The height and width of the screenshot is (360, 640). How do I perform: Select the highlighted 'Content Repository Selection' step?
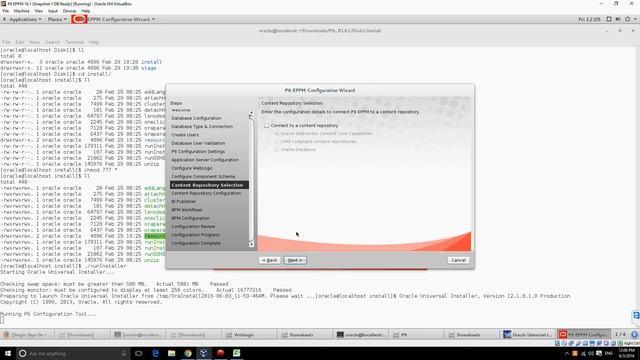[x=209, y=185]
